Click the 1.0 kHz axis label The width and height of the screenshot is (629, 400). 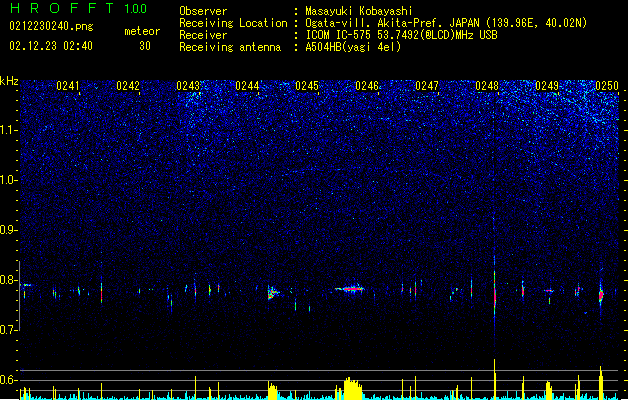click(9, 180)
